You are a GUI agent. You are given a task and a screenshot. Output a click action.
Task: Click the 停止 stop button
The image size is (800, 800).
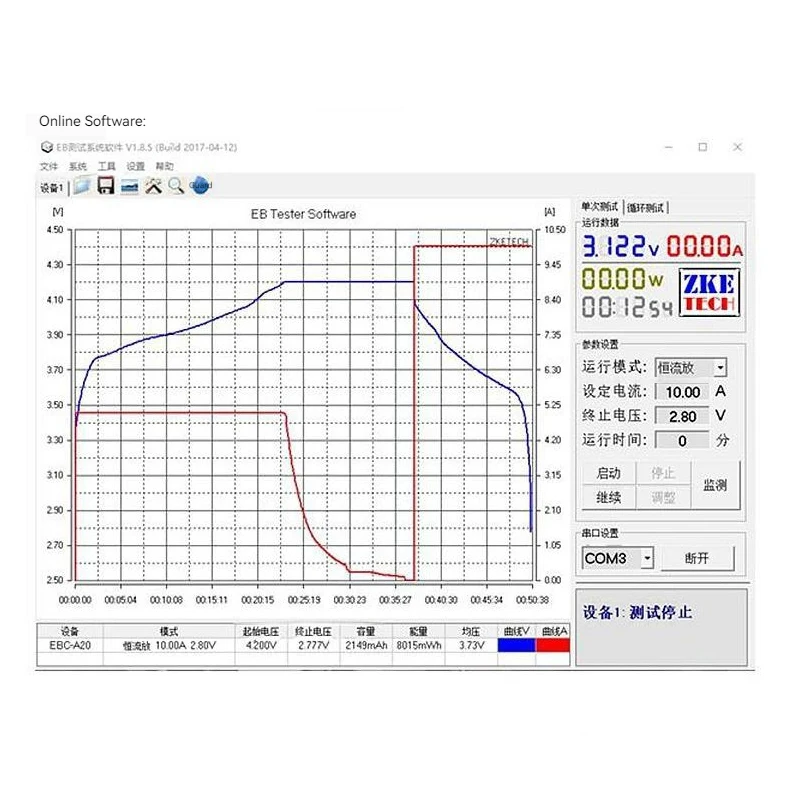point(663,473)
